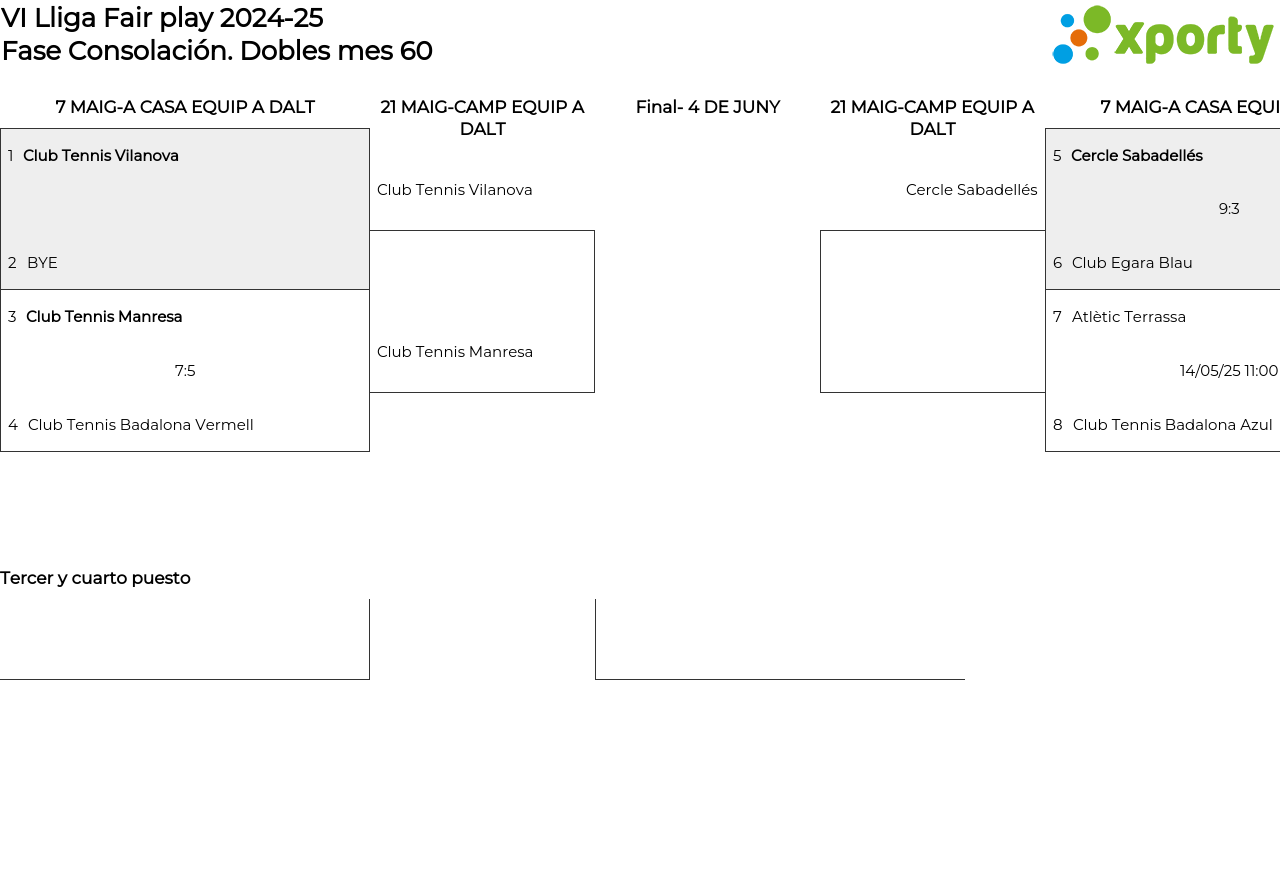Click the 7:5 match score

(x=185, y=371)
